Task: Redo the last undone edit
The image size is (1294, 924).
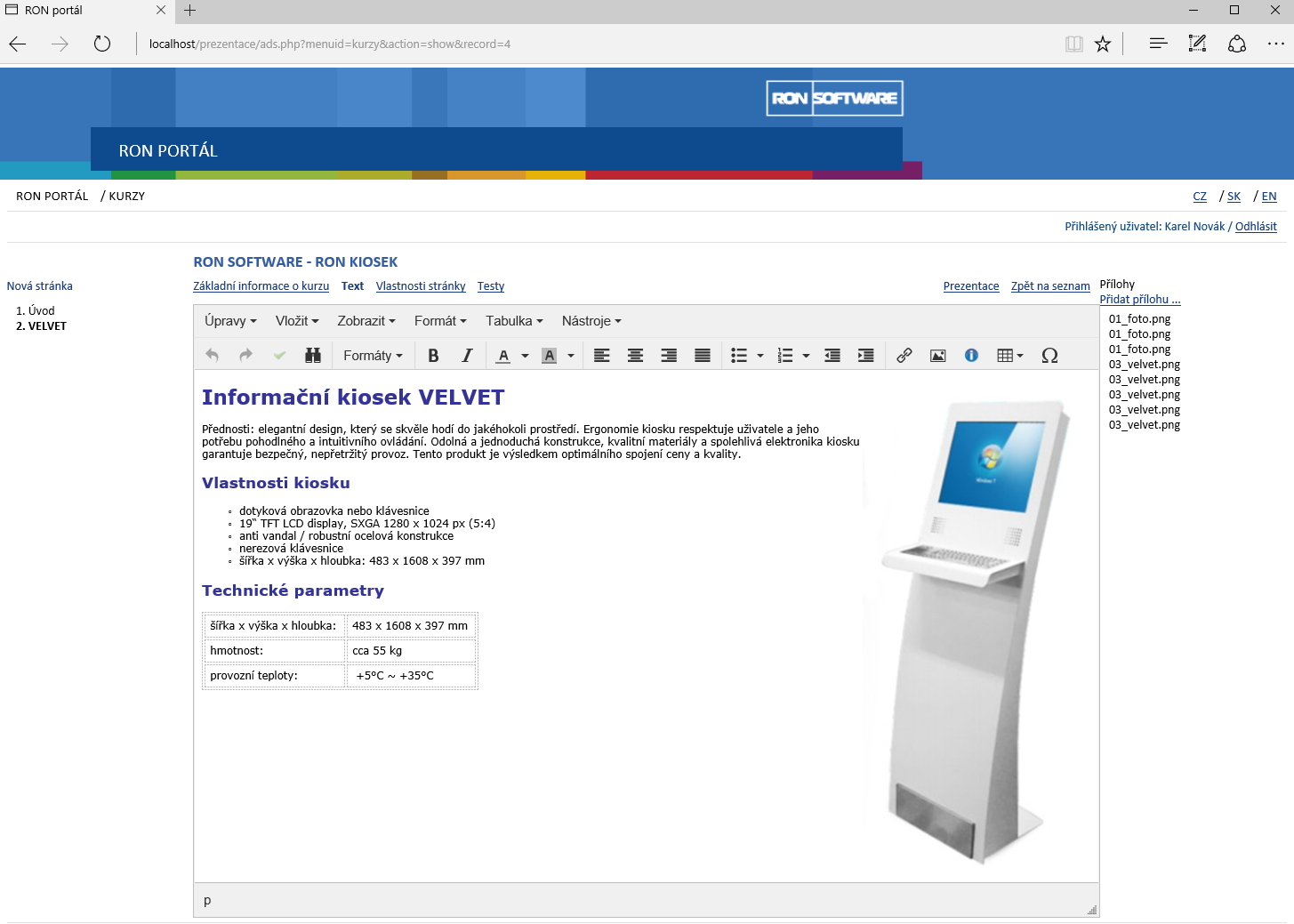Action: (245, 356)
